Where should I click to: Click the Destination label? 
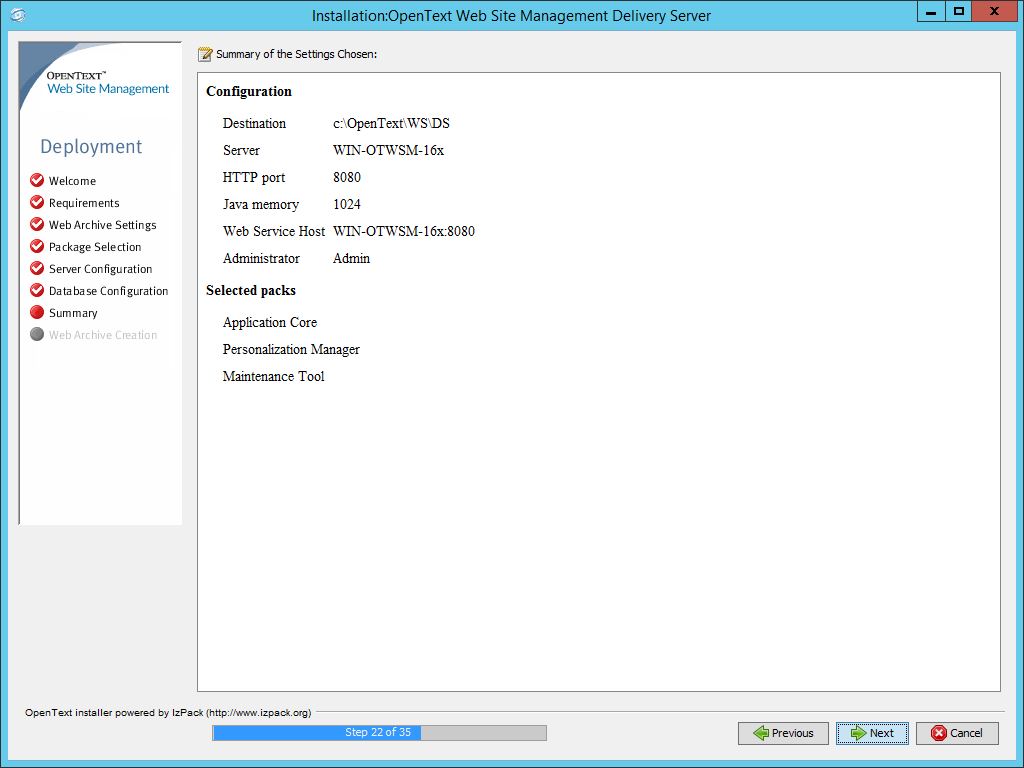click(254, 123)
